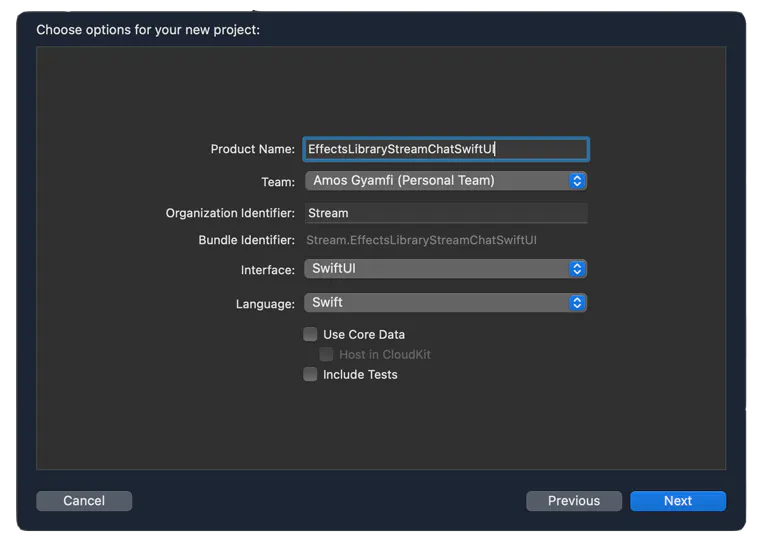This screenshot has width=757, height=546.
Task: Open the Team dropdown showing Amos Gyamfi
Action: pyautogui.click(x=446, y=181)
